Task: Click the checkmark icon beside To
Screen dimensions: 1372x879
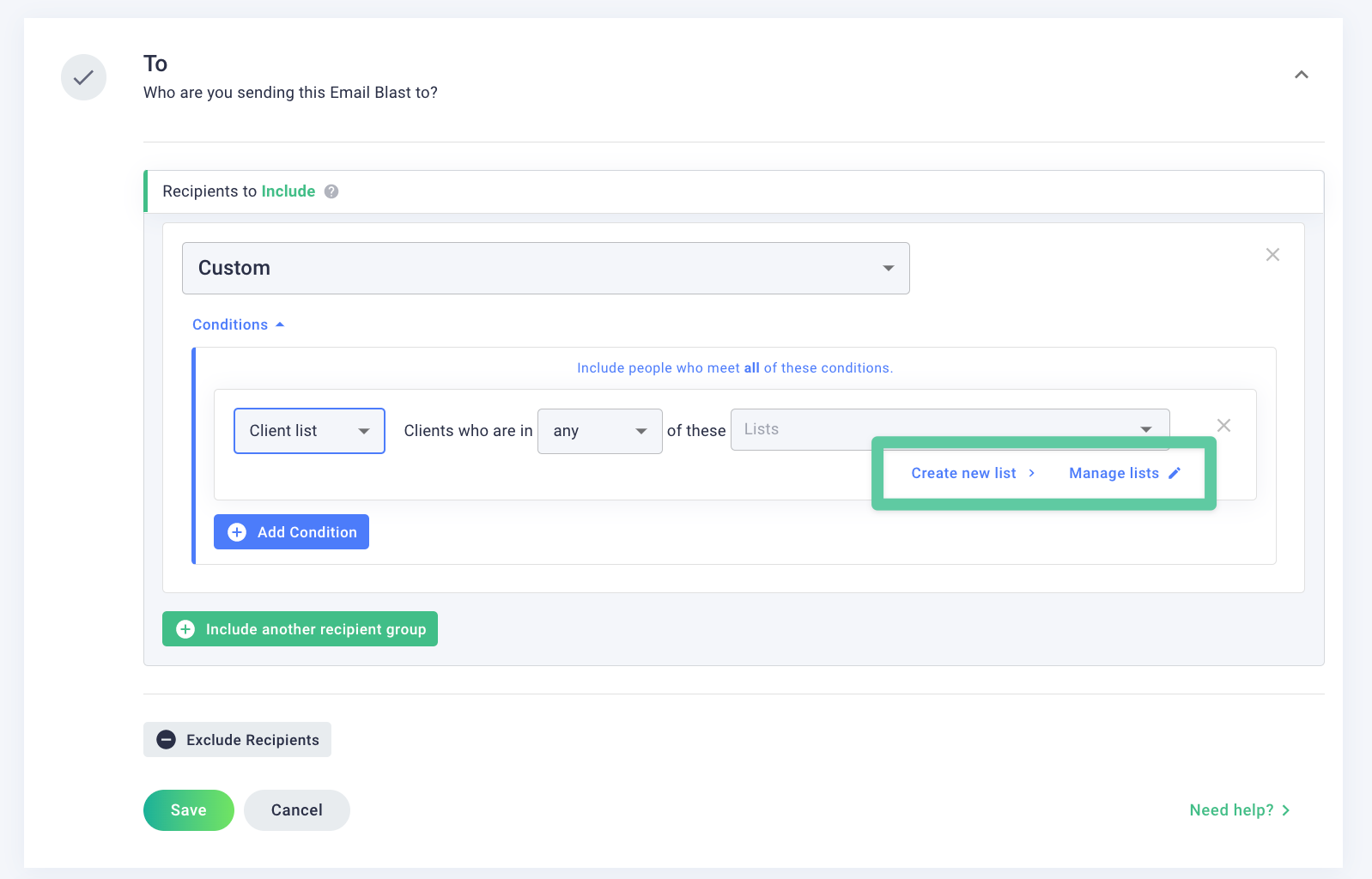Action: [83, 77]
